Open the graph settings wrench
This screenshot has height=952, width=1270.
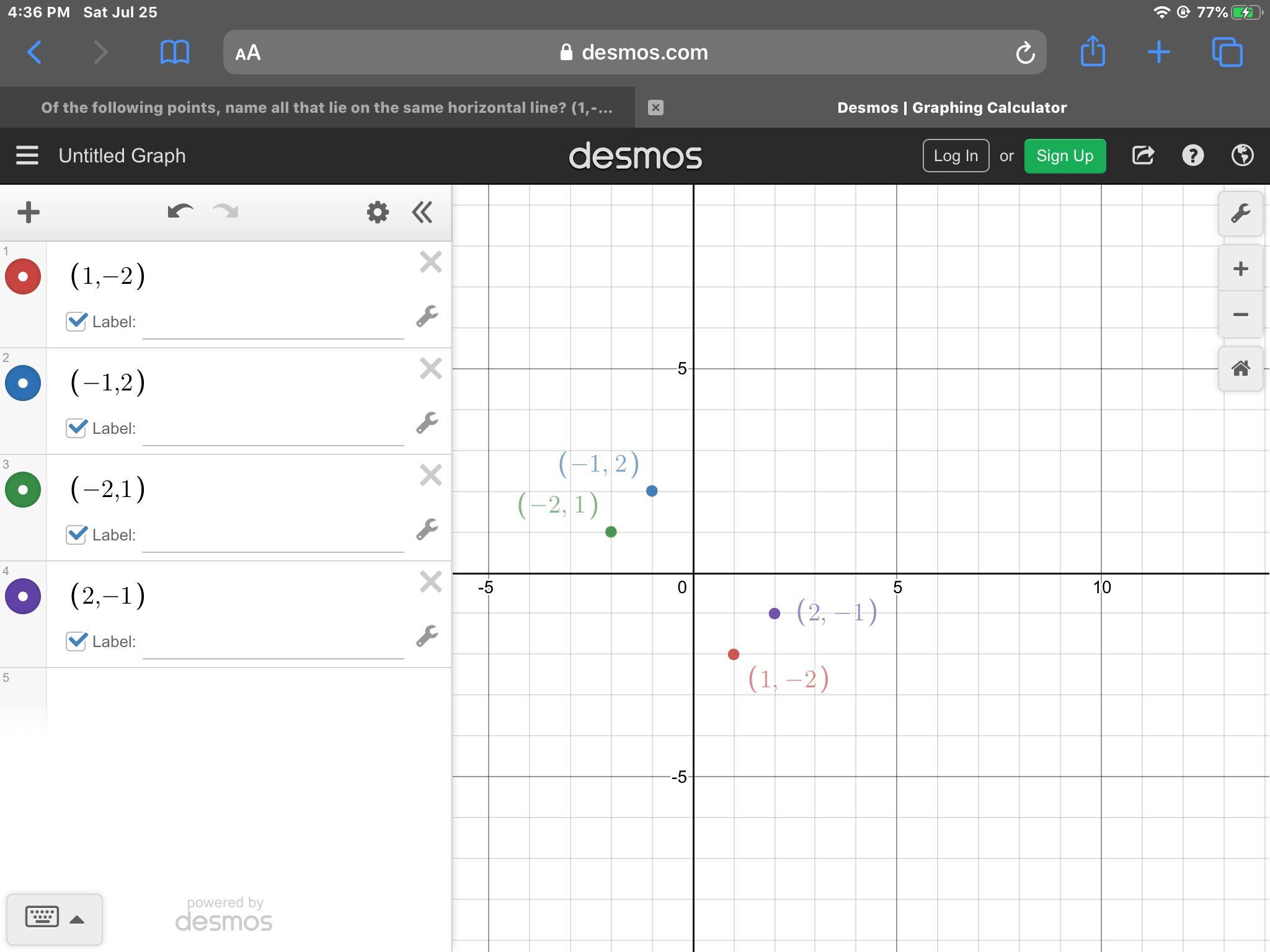click(1240, 214)
